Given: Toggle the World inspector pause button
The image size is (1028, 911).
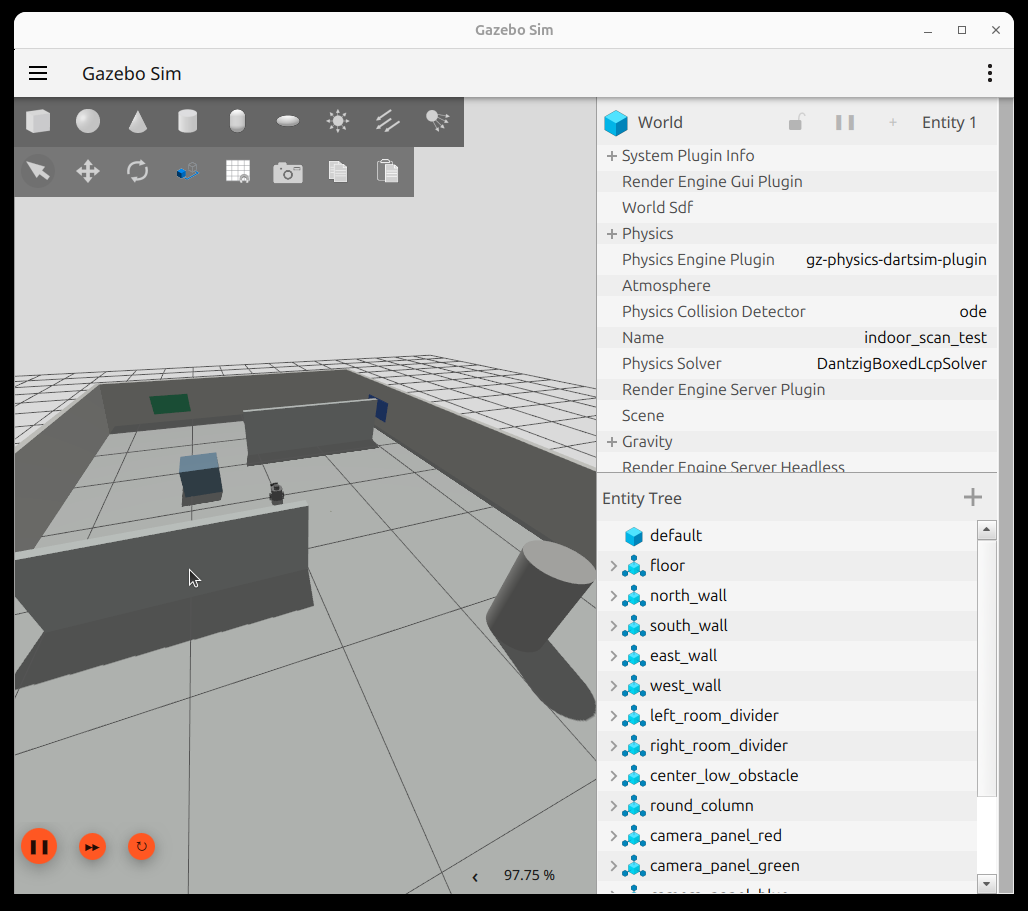Looking at the screenshot, I should pyautogui.click(x=845, y=123).
